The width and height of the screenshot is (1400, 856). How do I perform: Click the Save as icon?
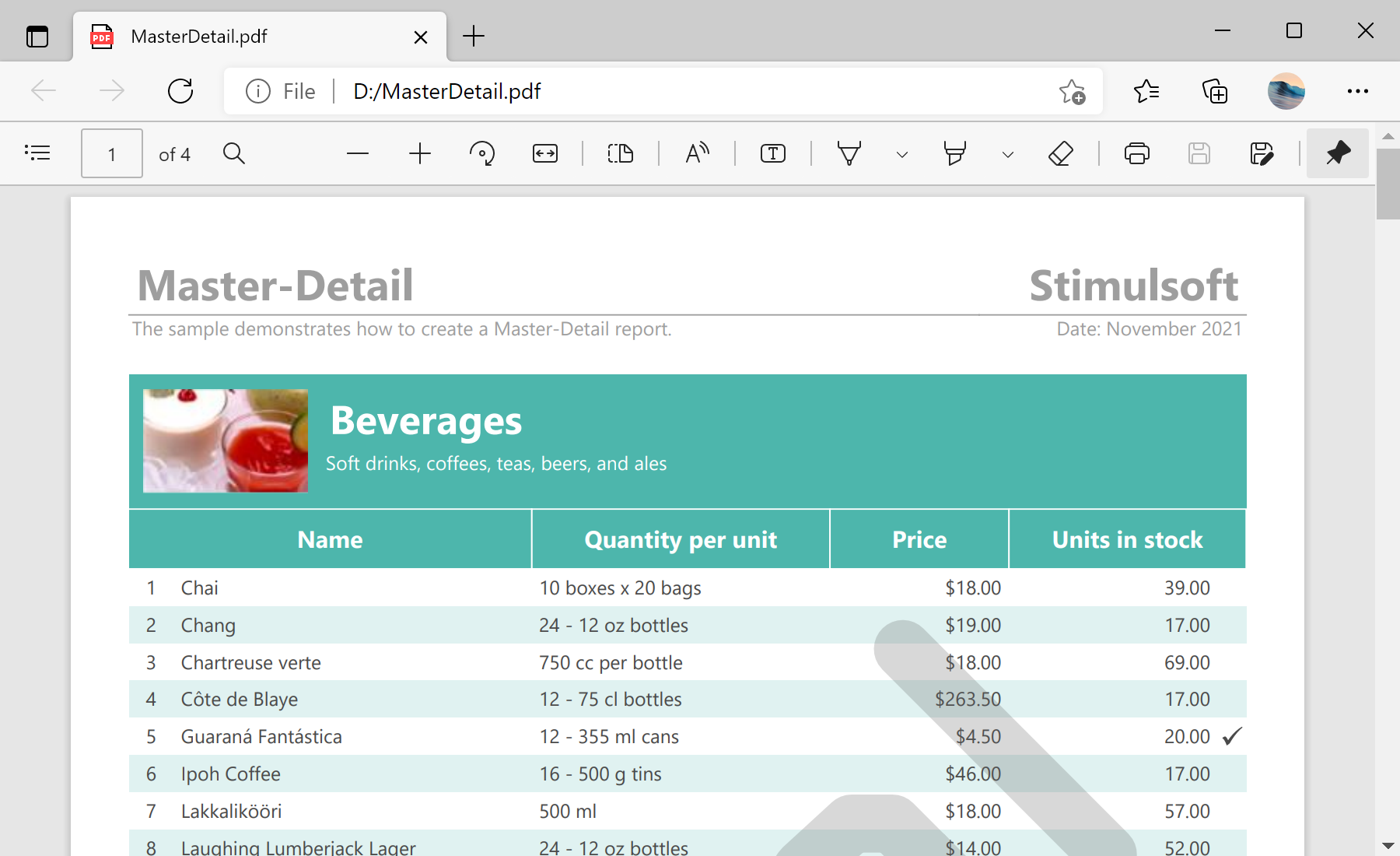coord(1262,153)
